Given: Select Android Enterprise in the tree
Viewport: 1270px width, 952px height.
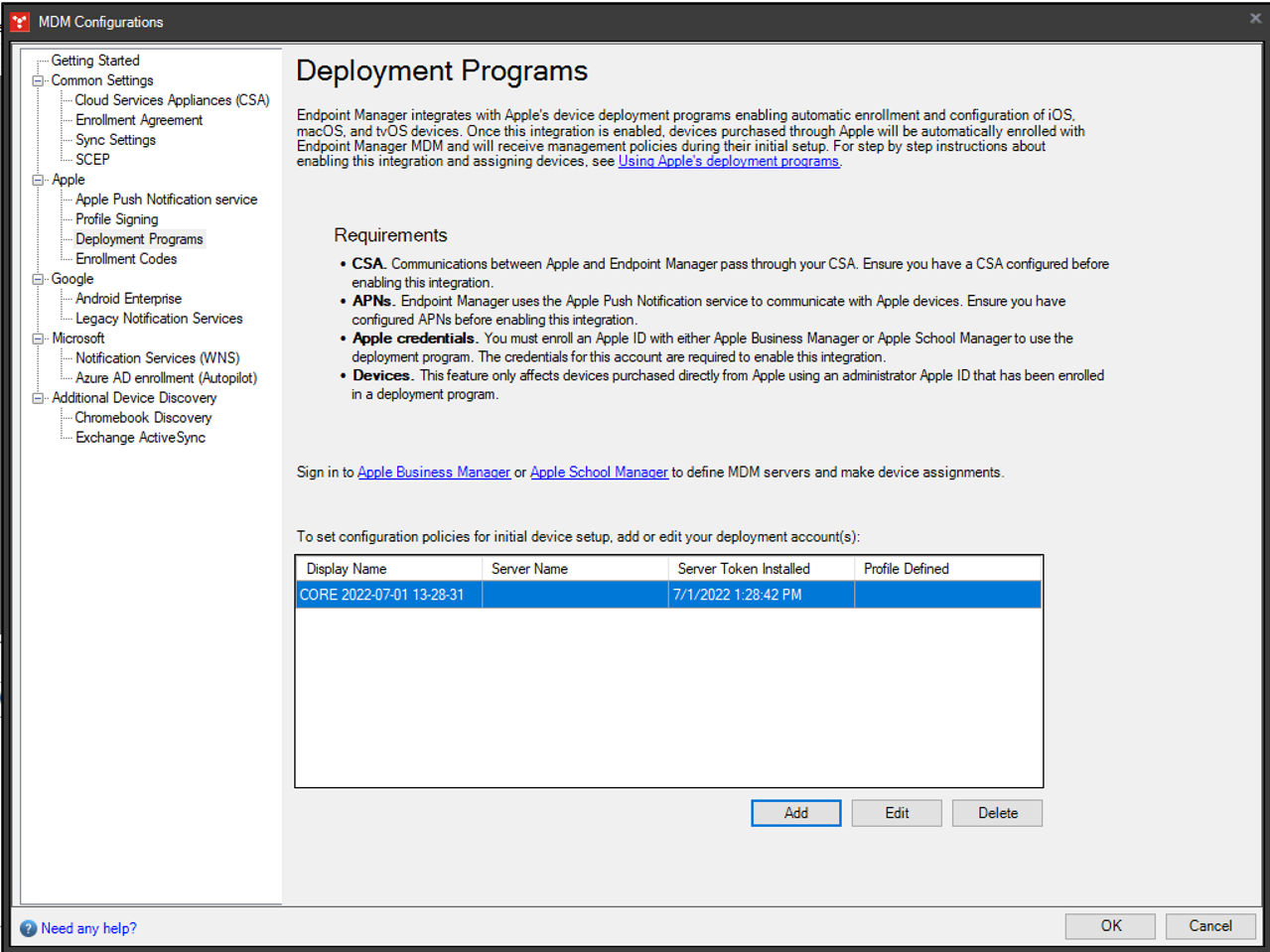Looking at the screenshot, I should pos(128,299).
